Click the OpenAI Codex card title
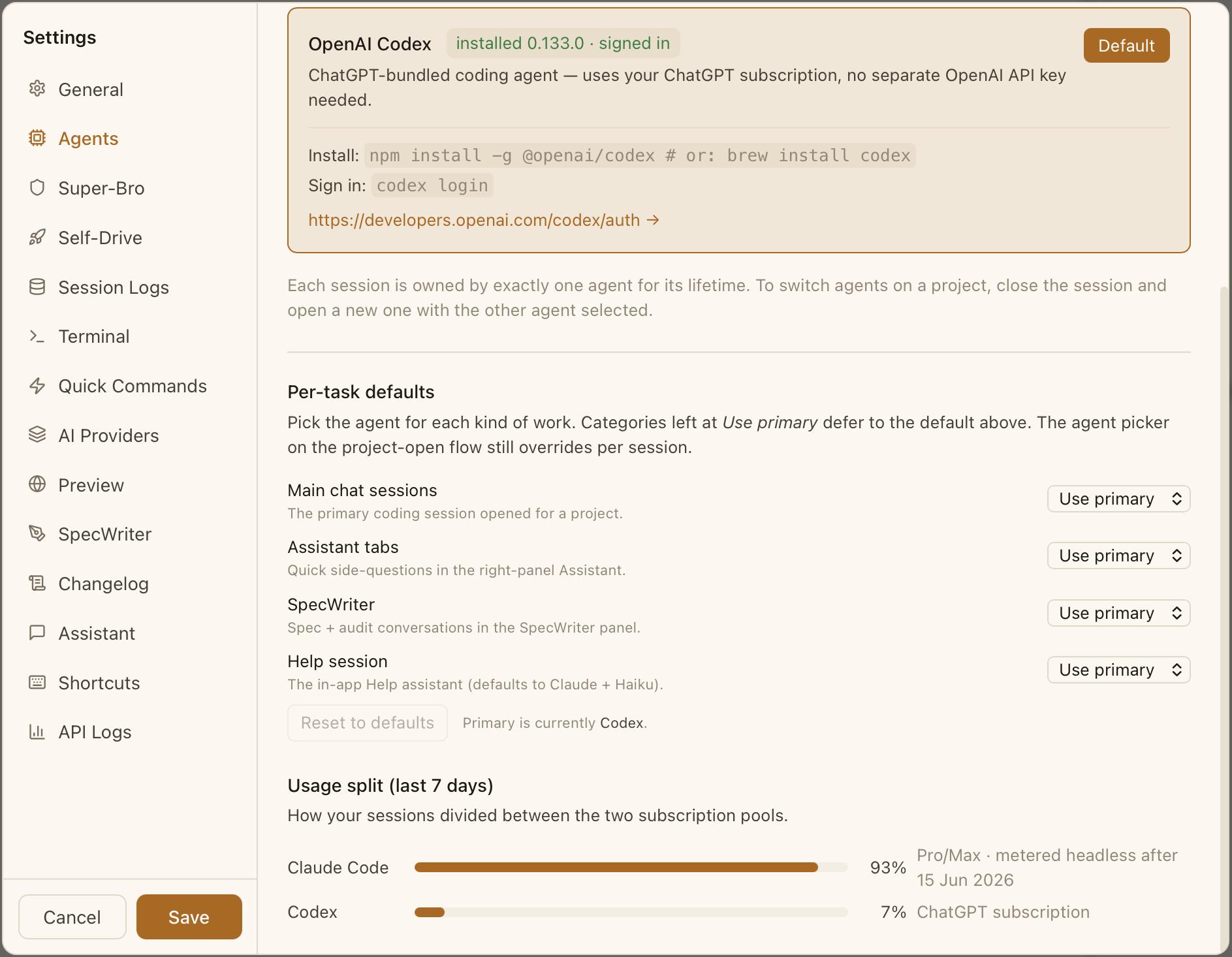1232x957 pixels. (370, 44)
